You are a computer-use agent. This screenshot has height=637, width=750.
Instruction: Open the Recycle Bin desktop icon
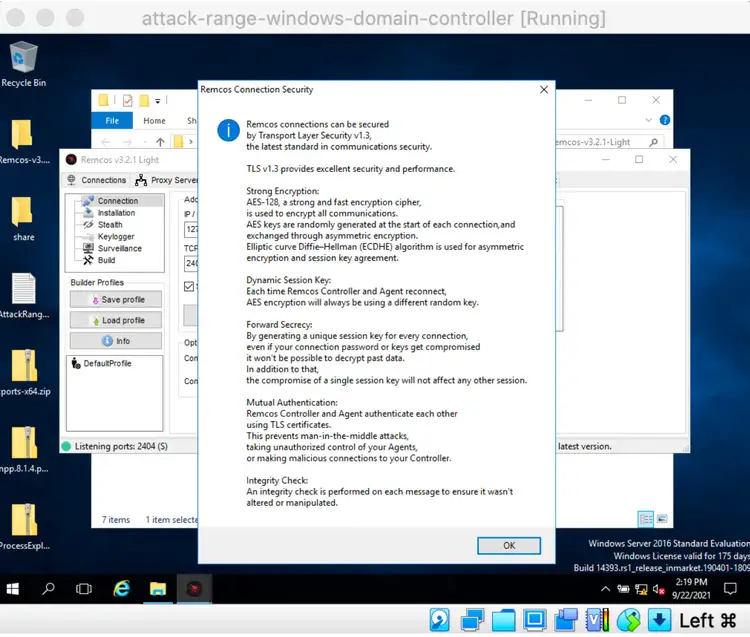pyautogui.click(x=23, y=64)
